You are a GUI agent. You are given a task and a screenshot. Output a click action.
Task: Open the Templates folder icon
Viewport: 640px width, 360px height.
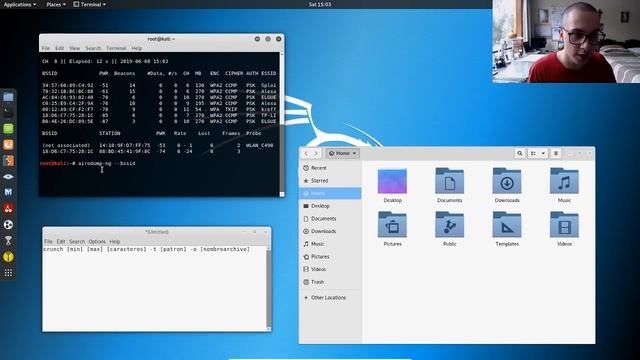[507, 225]
